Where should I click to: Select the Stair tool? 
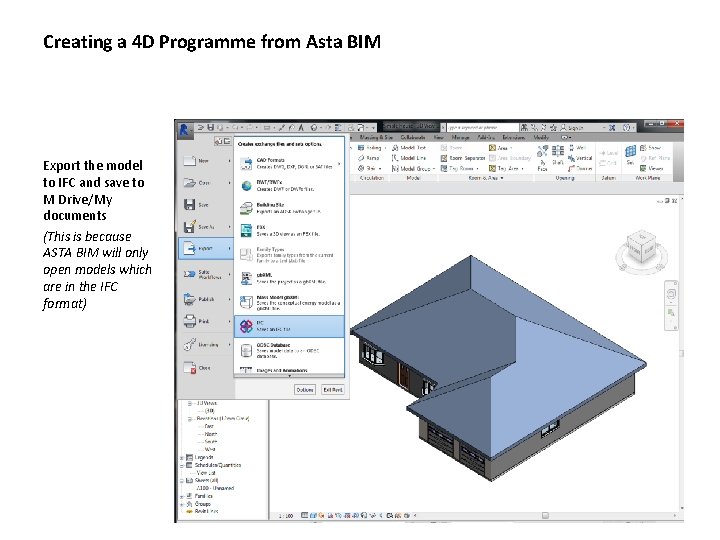(370, 169)
